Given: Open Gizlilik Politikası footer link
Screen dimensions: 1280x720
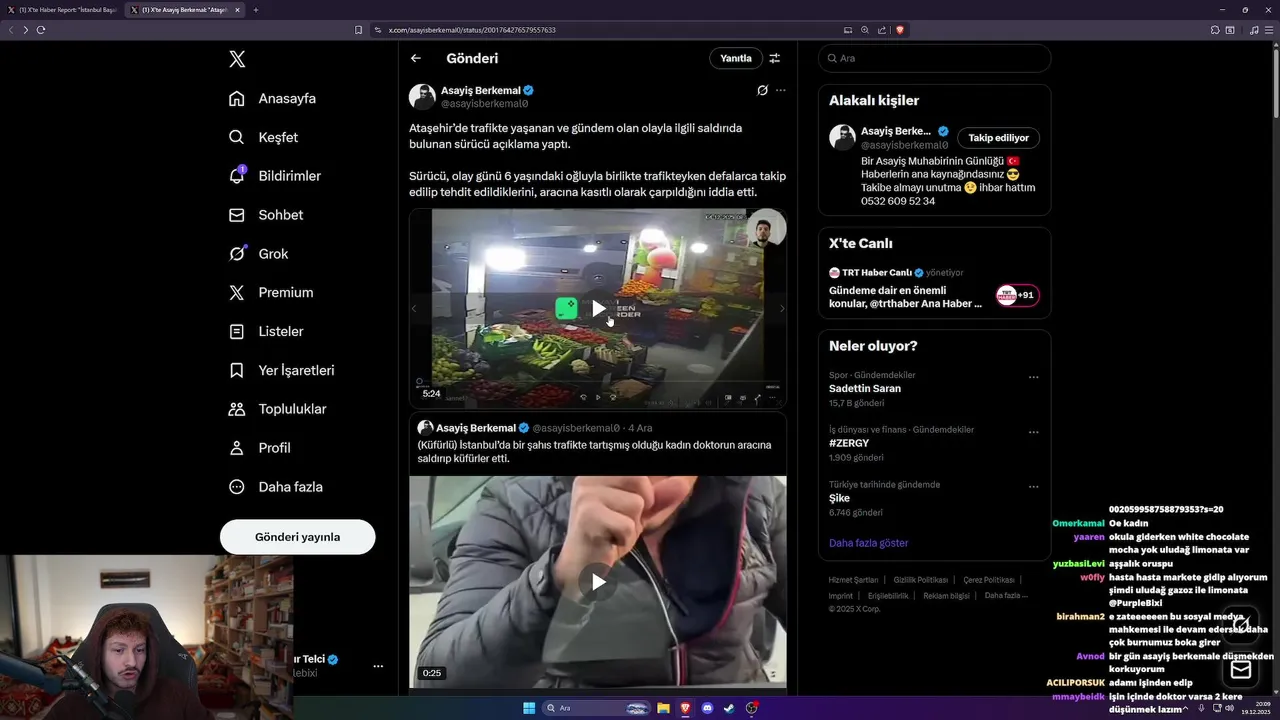Looking at the screenshot, I should tap(920, 580).
